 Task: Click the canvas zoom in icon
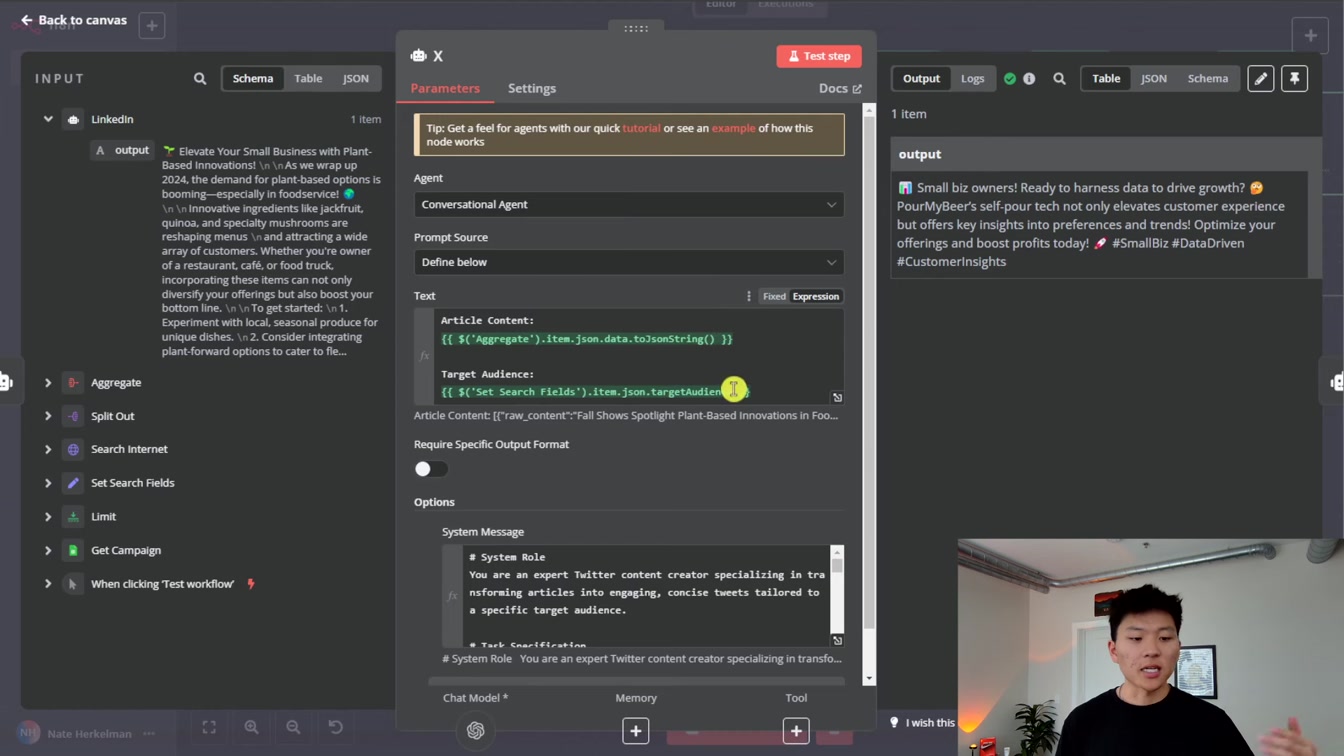[251, 727]
